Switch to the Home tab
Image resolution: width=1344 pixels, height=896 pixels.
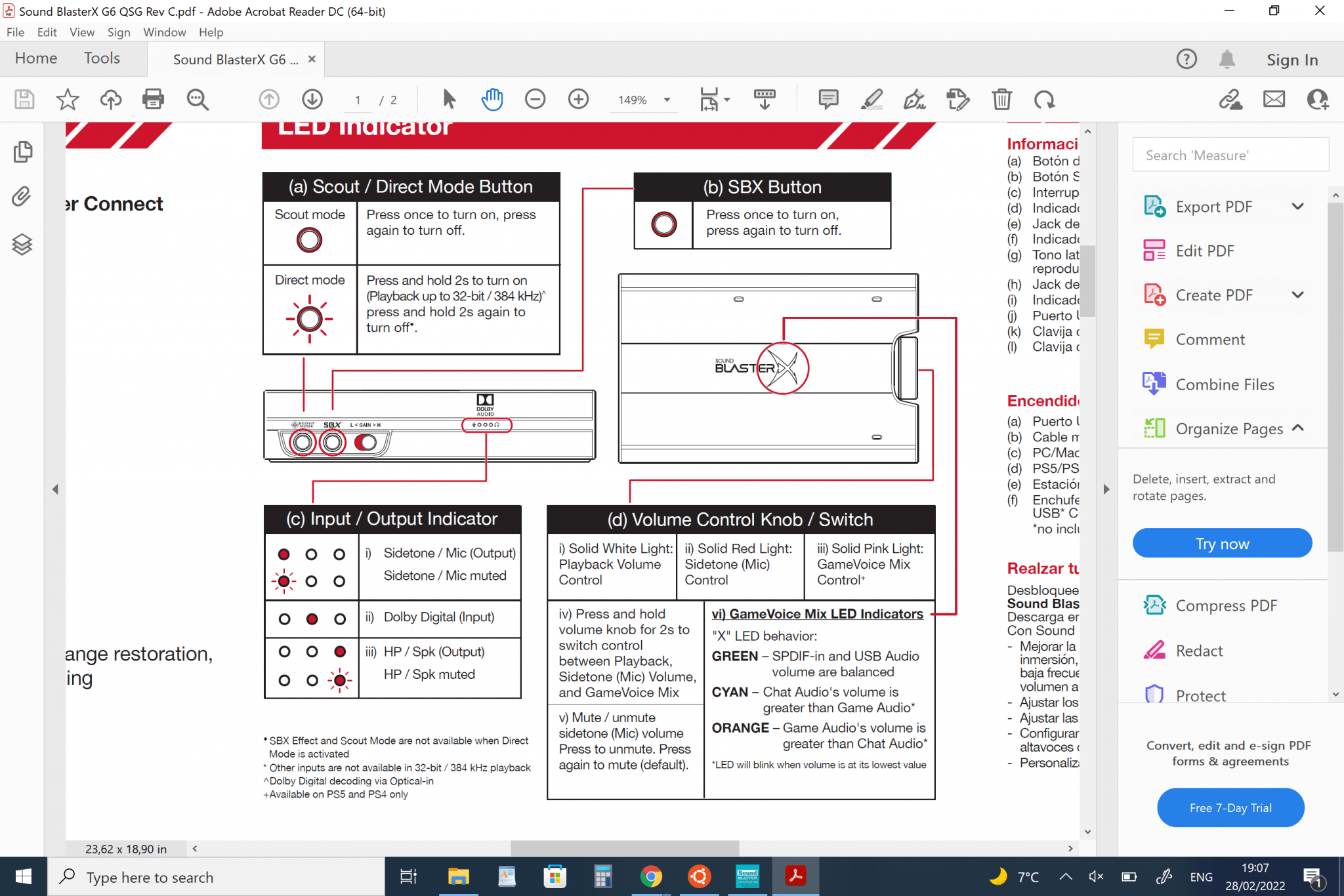click(36, 58)
